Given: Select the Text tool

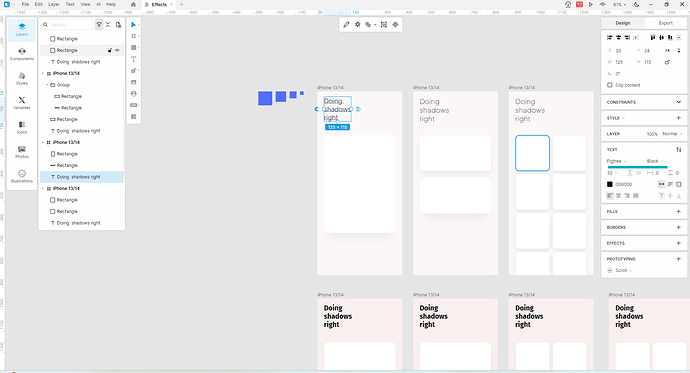Looking at the screenshot, I should click(x=133, y=59).
